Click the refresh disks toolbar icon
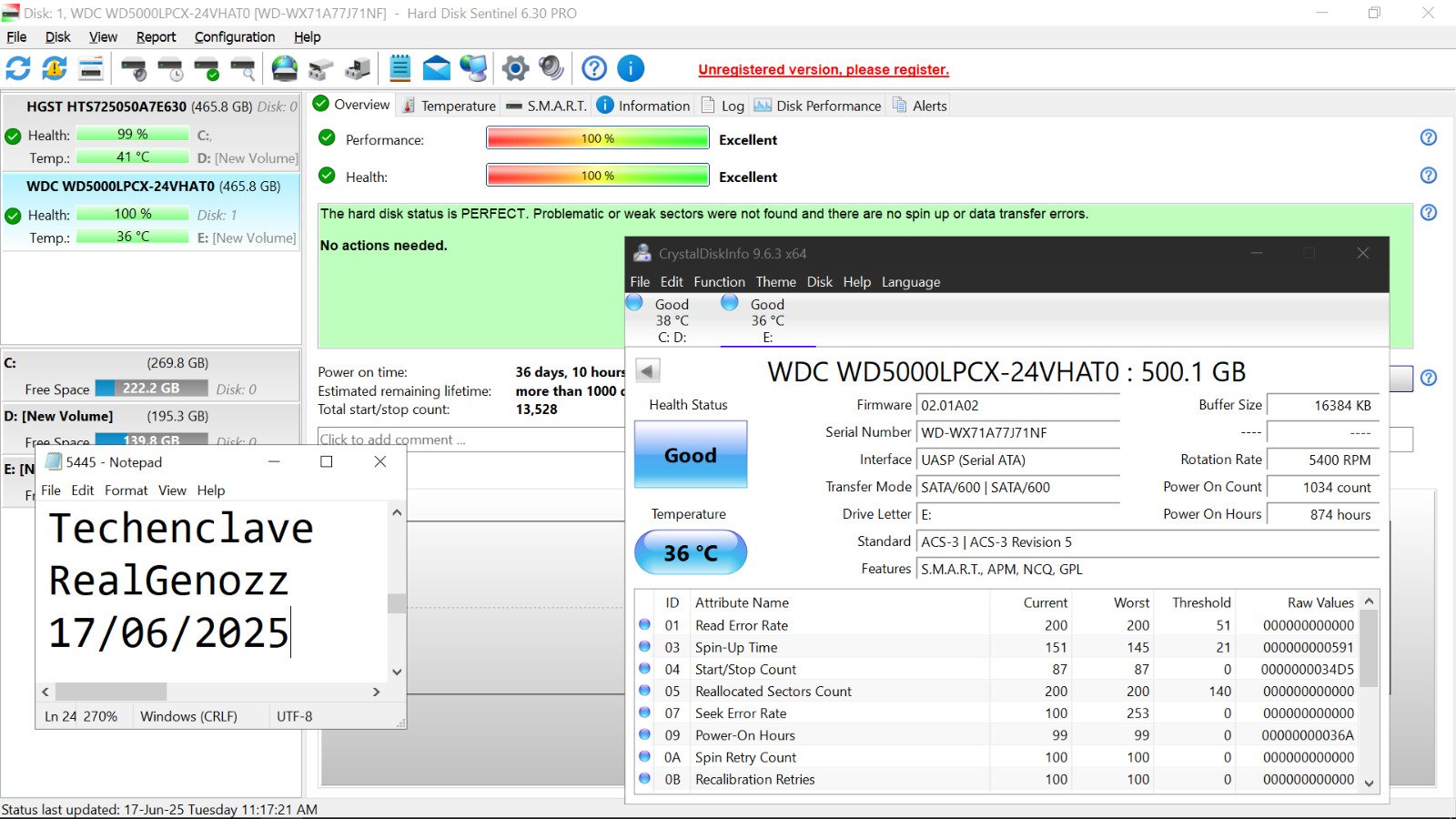Image resolution: width=1456 pixels, height=819 pixels. 18,68
